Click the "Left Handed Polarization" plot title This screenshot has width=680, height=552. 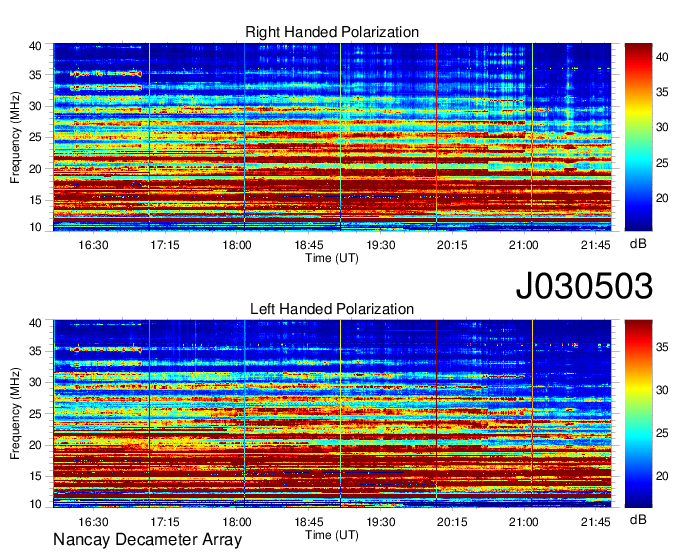click(x=332, y=309)
